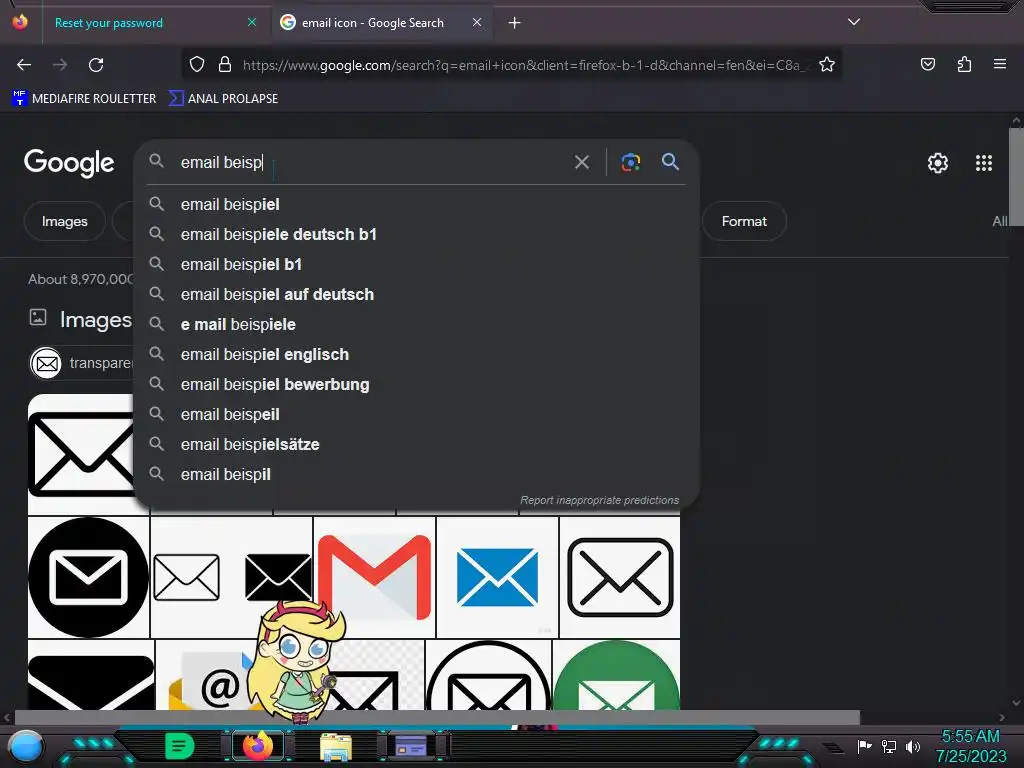Click the transparent image filter chip
This screenshot has height=768, width=1024.
pyautogui.click(x=82, y=363)
